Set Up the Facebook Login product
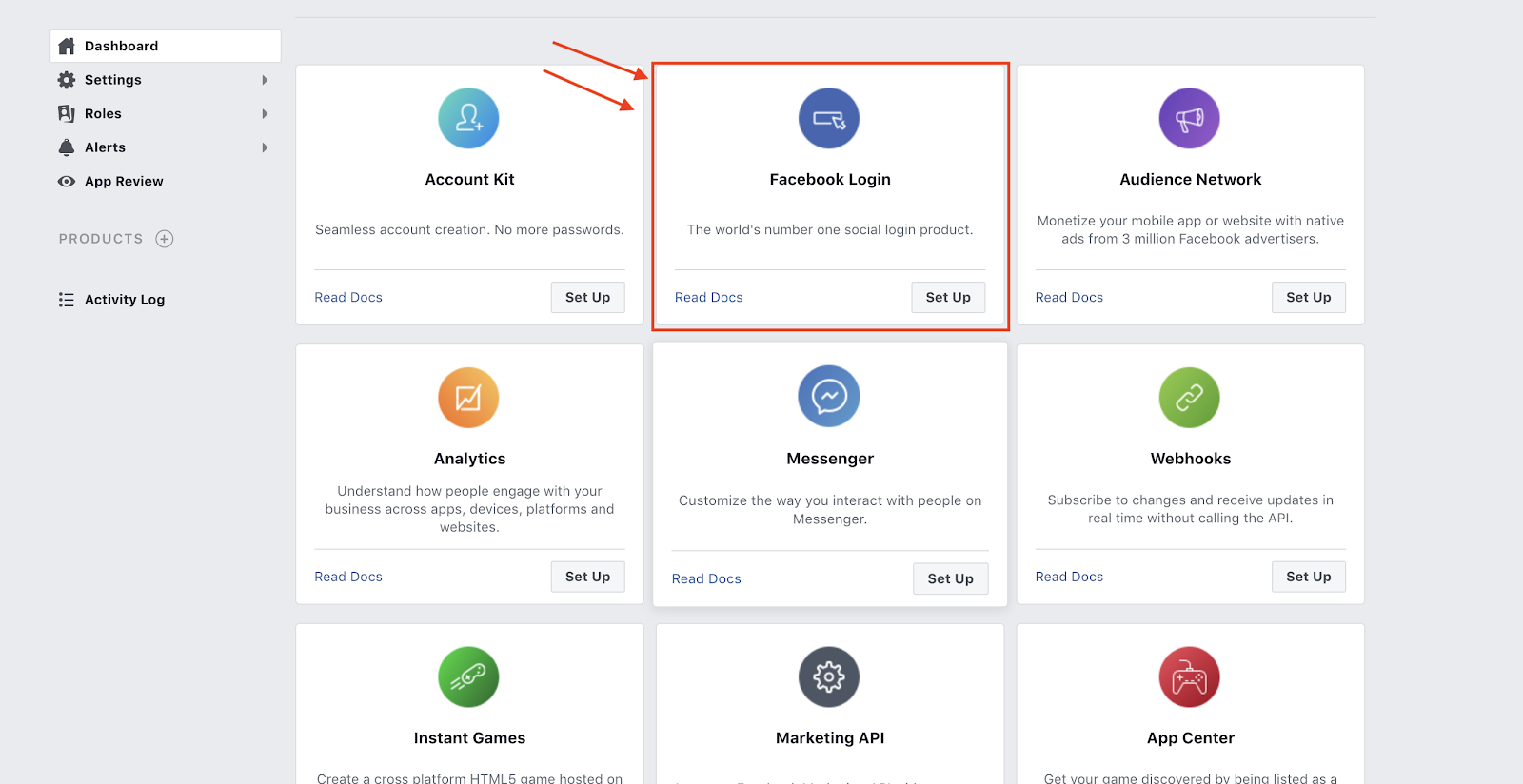The image size is (1523, 784). tap(948, 297)
